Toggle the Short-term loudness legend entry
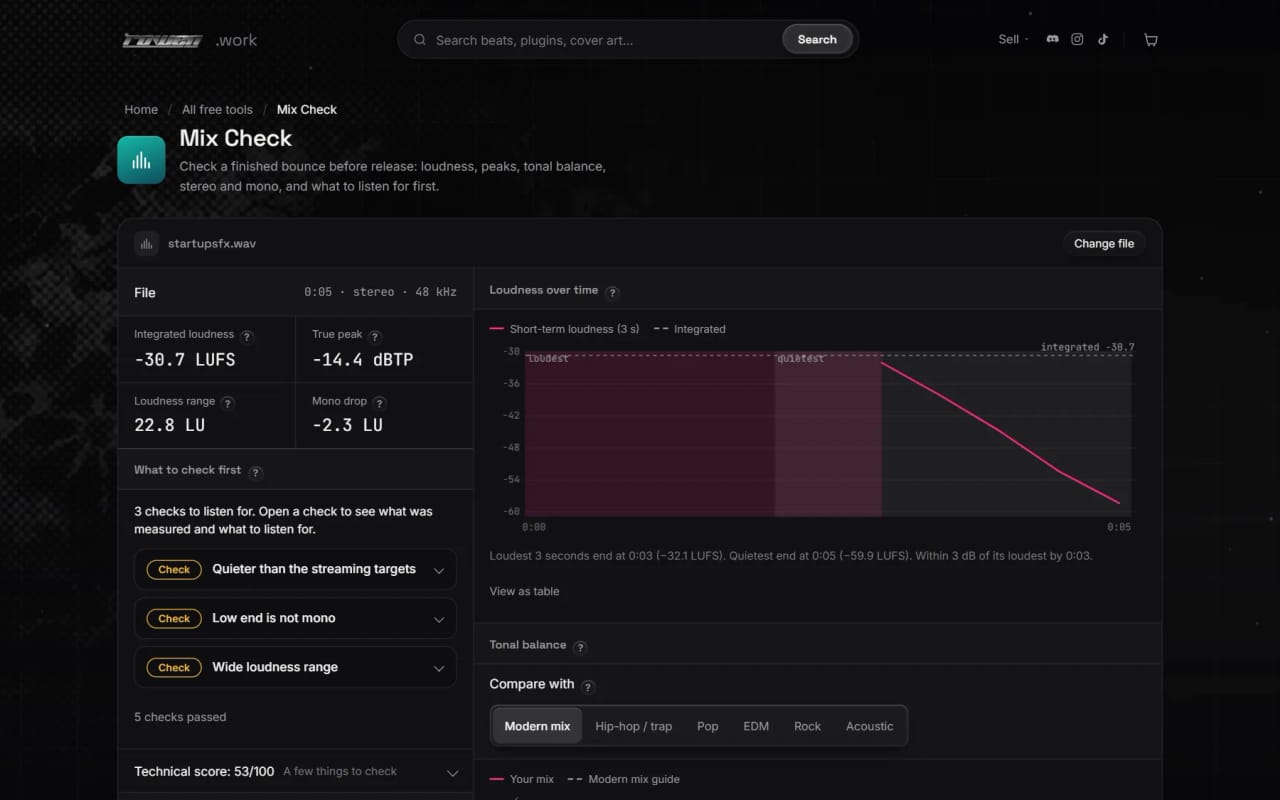Viewport: 1280px width, 800px height. click(x=564, y=329)
